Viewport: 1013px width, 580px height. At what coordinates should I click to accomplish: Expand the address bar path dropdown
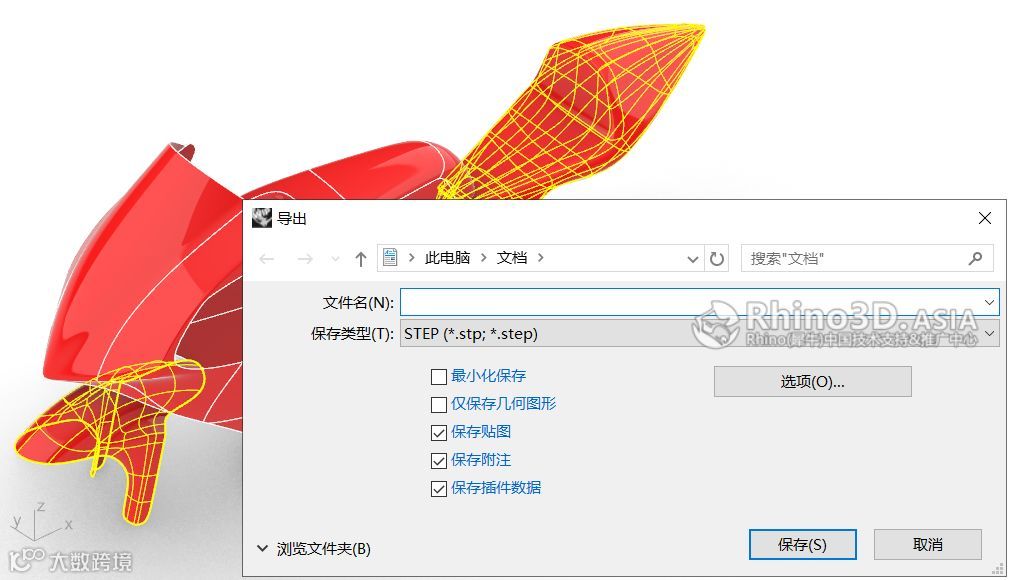click(x=693, y=259)
